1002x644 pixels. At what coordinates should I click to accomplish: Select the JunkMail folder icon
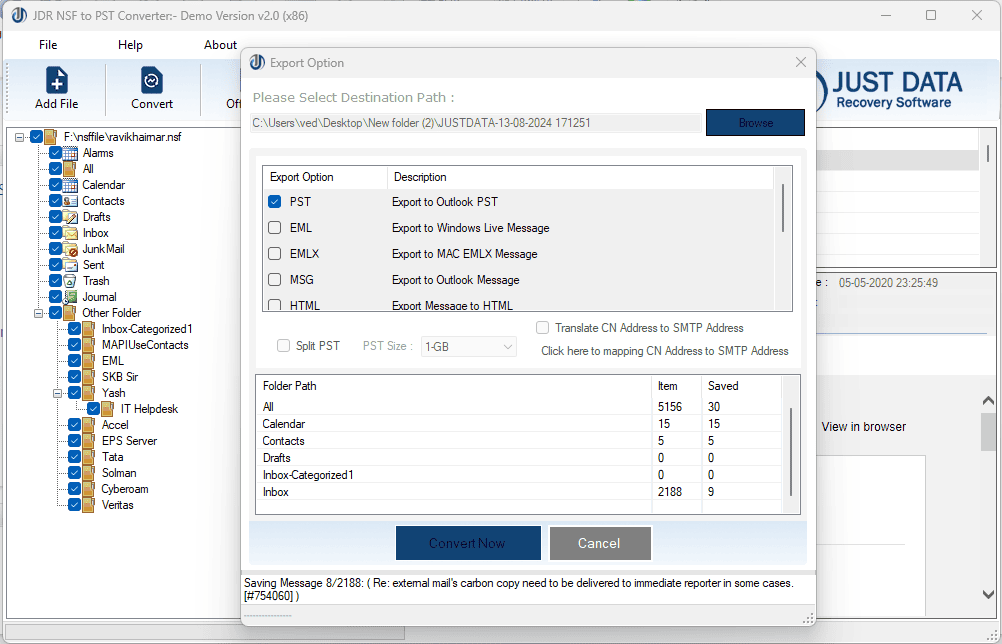click(x=70, y=248)
